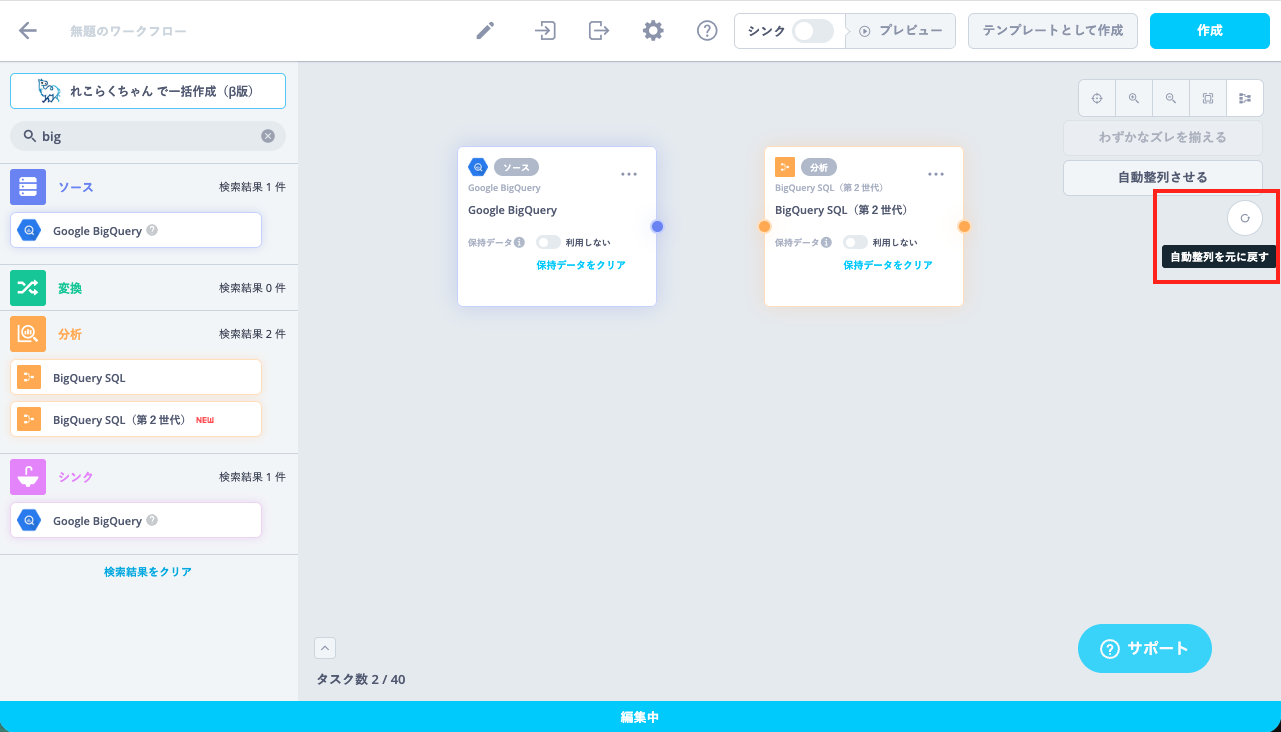The width and height of the screenshot is (1281, 732).
Task: Click output connector of Google BigQuery node
Action: 657,226
